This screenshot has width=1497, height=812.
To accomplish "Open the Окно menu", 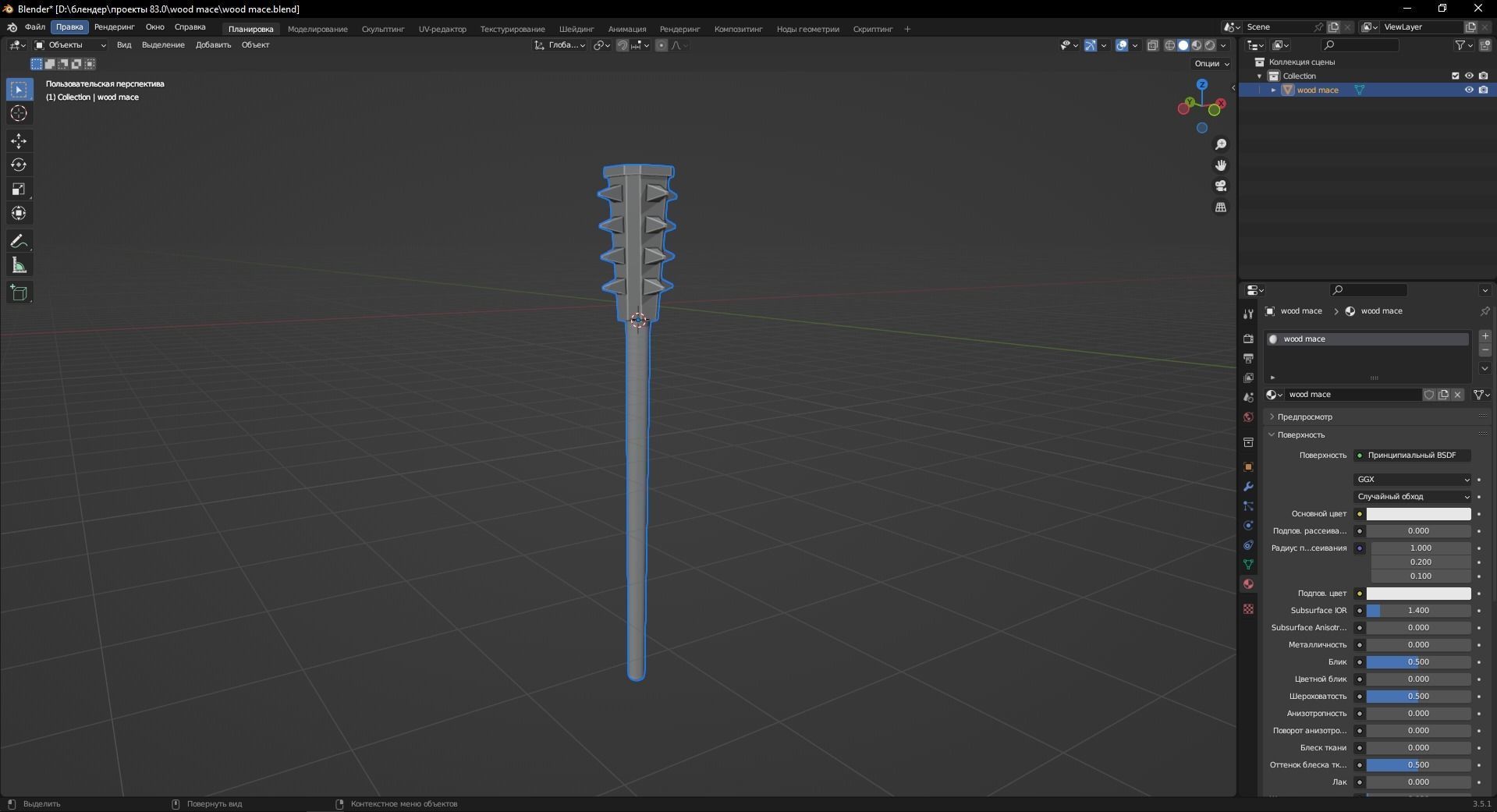I will click(154, 27).
